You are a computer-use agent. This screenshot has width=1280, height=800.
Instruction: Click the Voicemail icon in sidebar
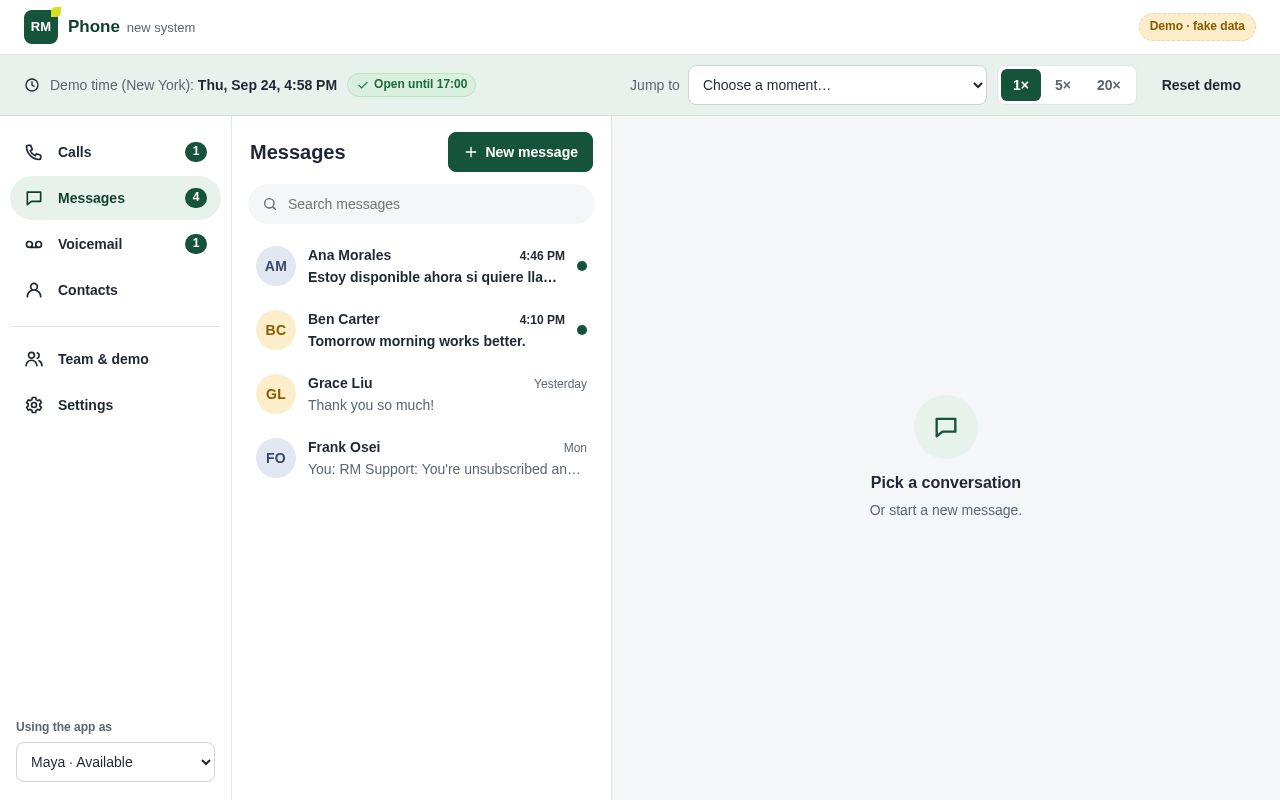tap(34, 244)
